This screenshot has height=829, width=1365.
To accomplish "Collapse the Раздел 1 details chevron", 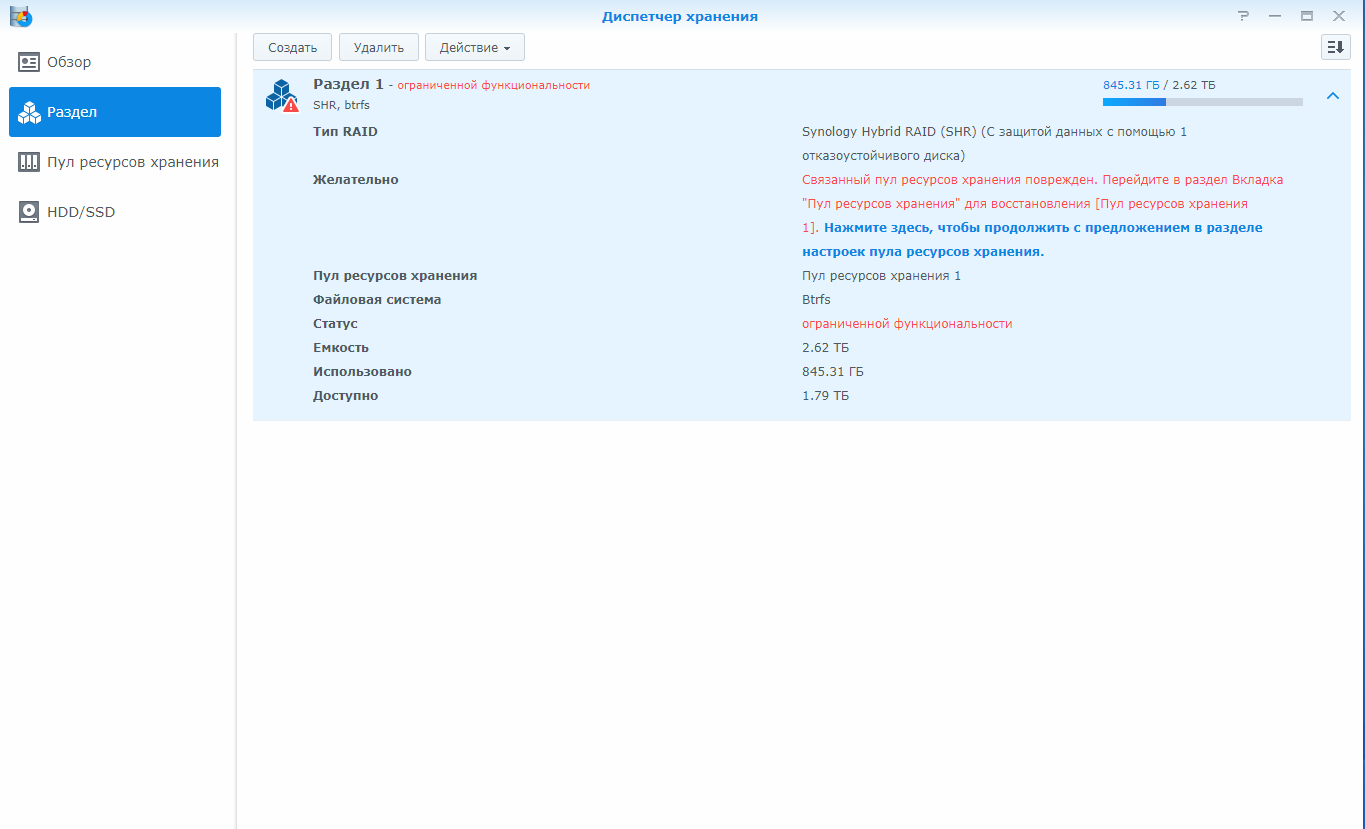I will point(1332,96).
